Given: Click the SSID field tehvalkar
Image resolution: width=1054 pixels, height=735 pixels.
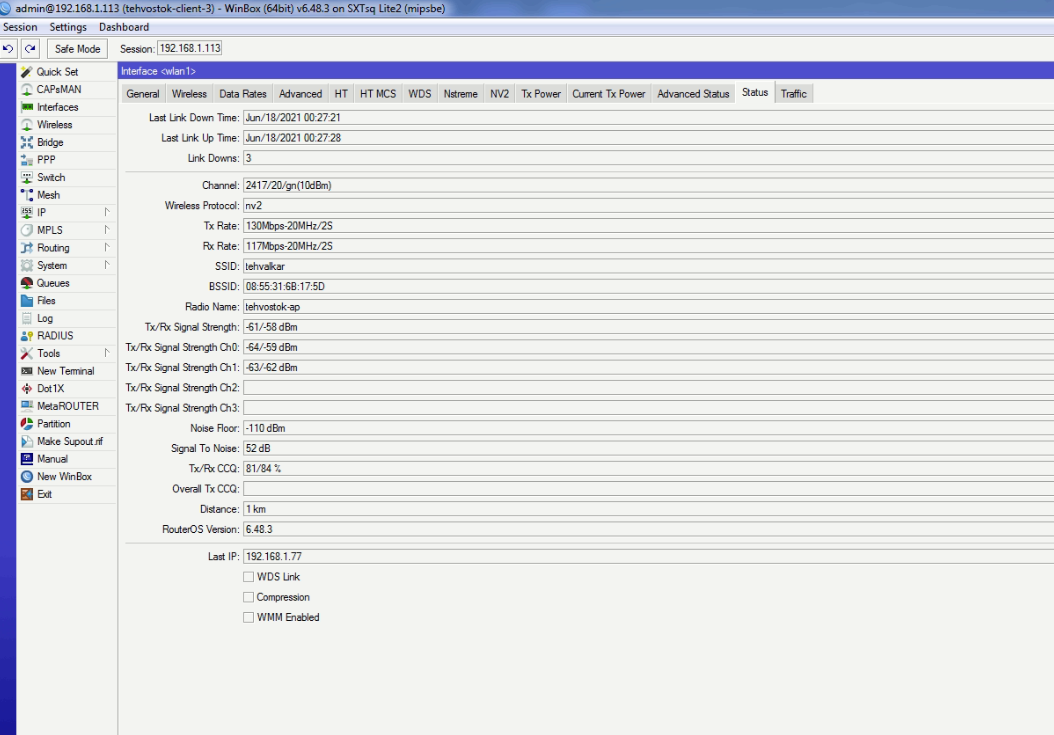Looking at the screenshot, I should click(648, 266).
